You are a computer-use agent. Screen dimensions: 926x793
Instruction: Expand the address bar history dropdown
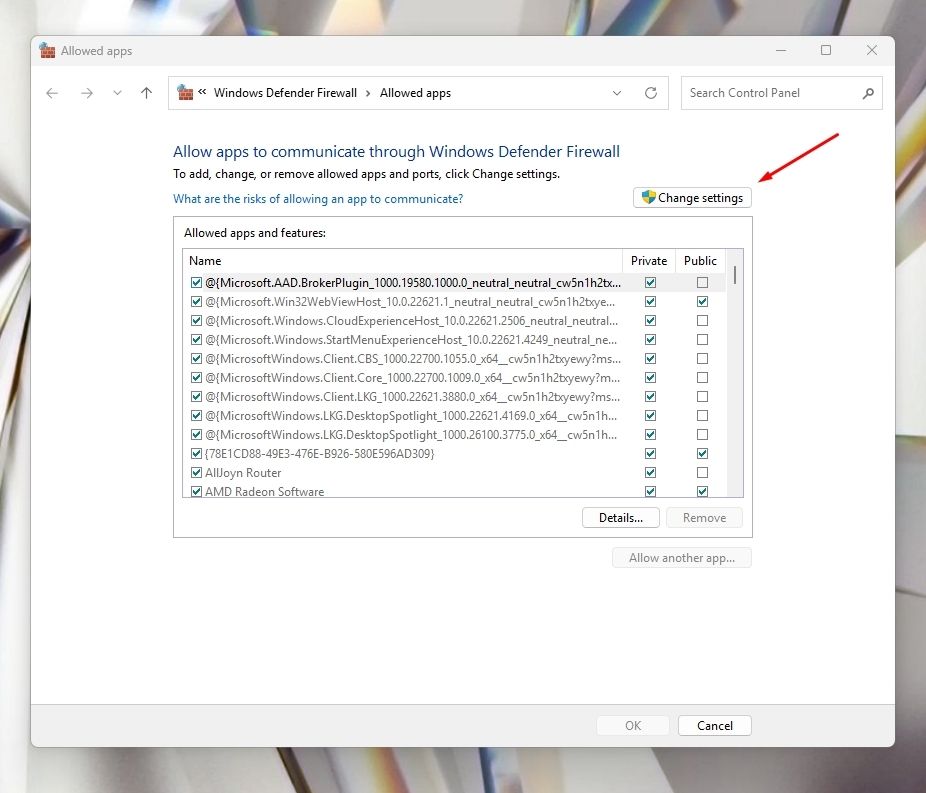point(617,93)
